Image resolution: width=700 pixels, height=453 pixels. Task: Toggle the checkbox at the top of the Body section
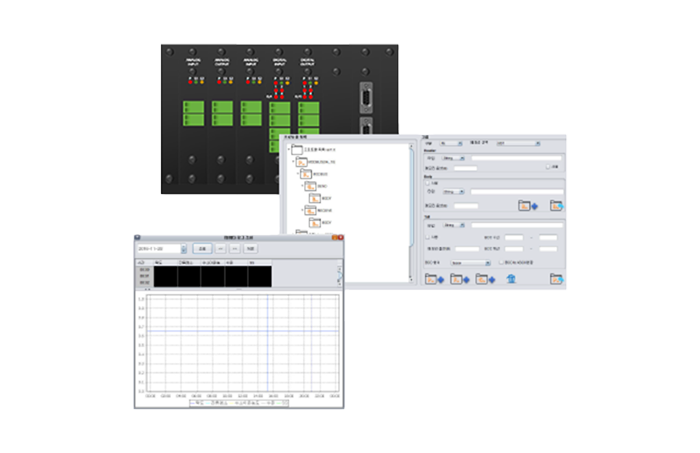(x=428, y=183)
